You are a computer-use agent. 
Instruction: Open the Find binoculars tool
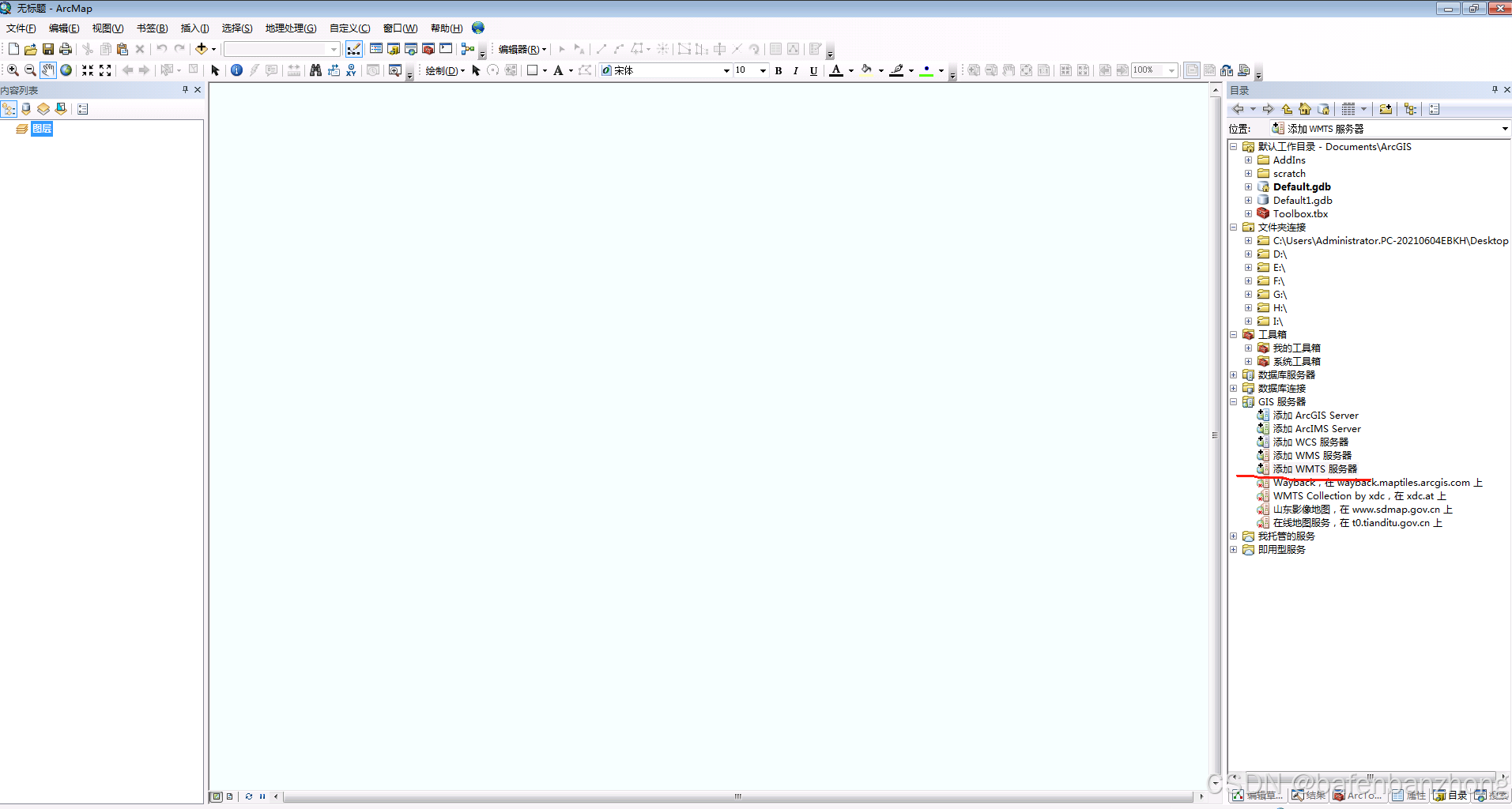[x=315, y=70]
